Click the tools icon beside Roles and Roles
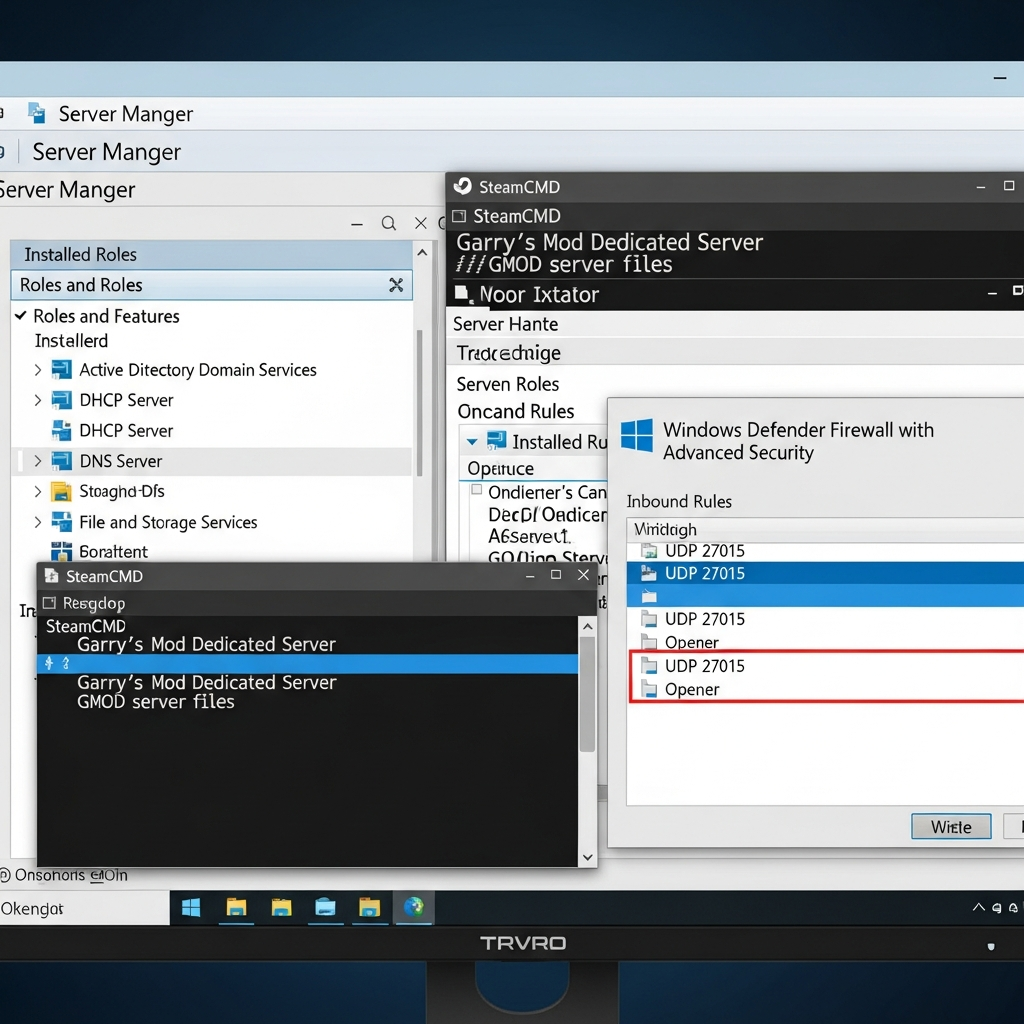This screenshot has height=1024, width=1024. tap(397, 285)
